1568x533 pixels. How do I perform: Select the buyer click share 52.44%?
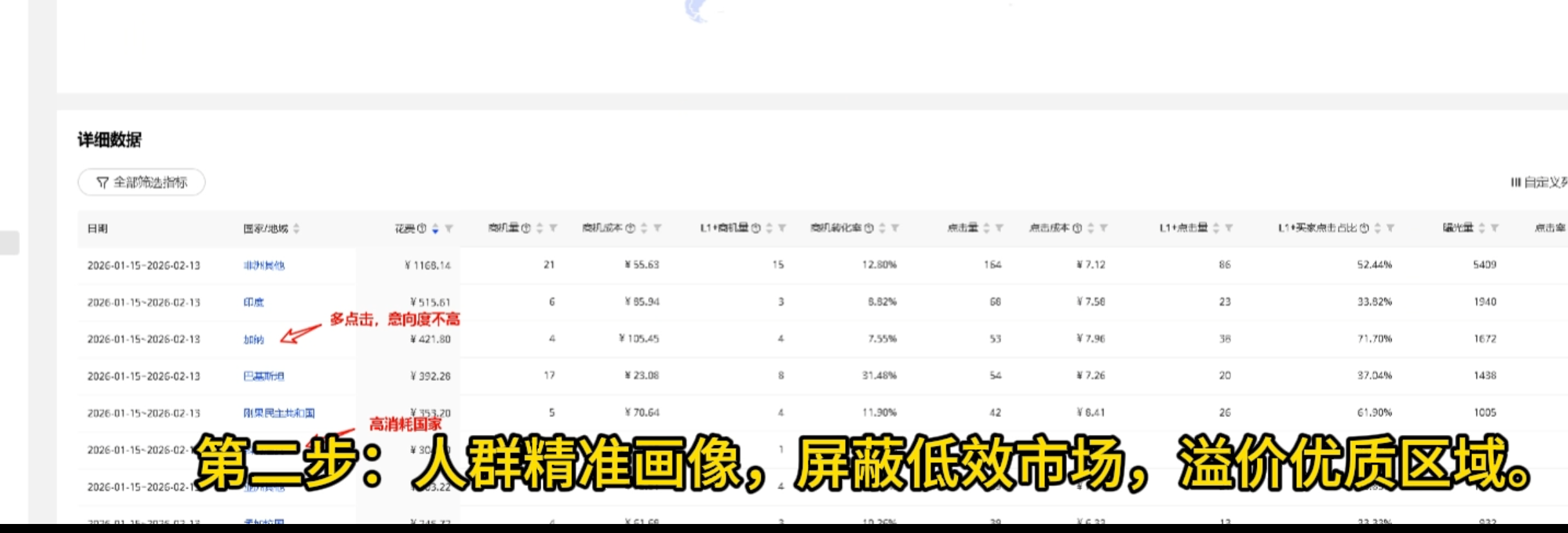pyautogui.click(x=1375, y=265)
